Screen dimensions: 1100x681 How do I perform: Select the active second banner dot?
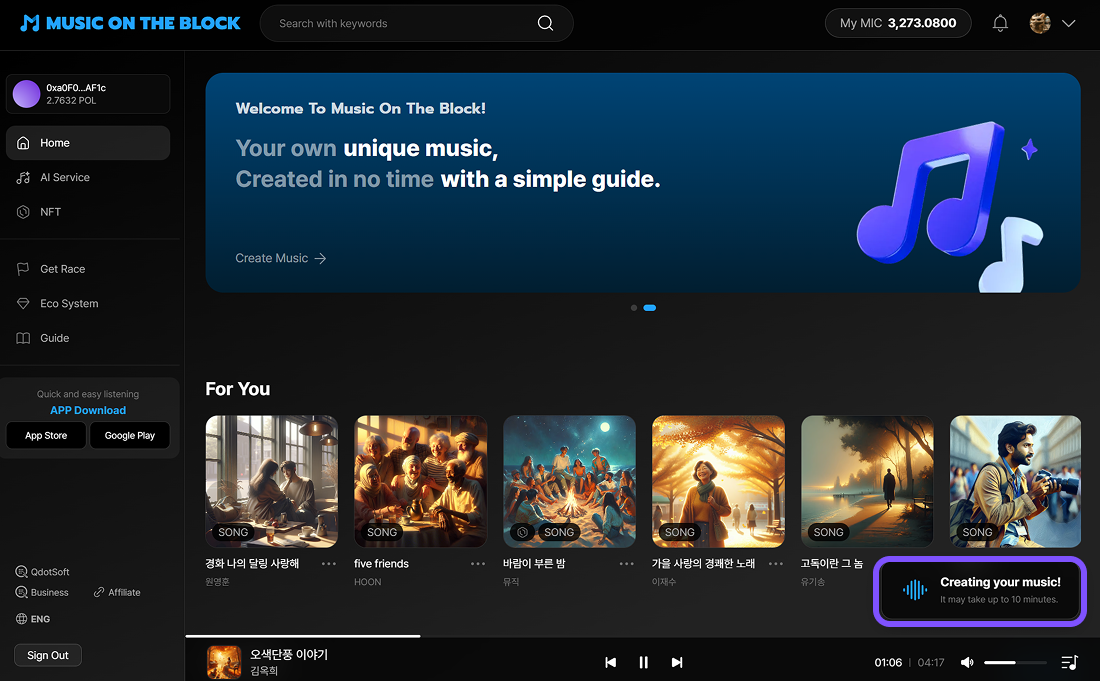(650, 308)
